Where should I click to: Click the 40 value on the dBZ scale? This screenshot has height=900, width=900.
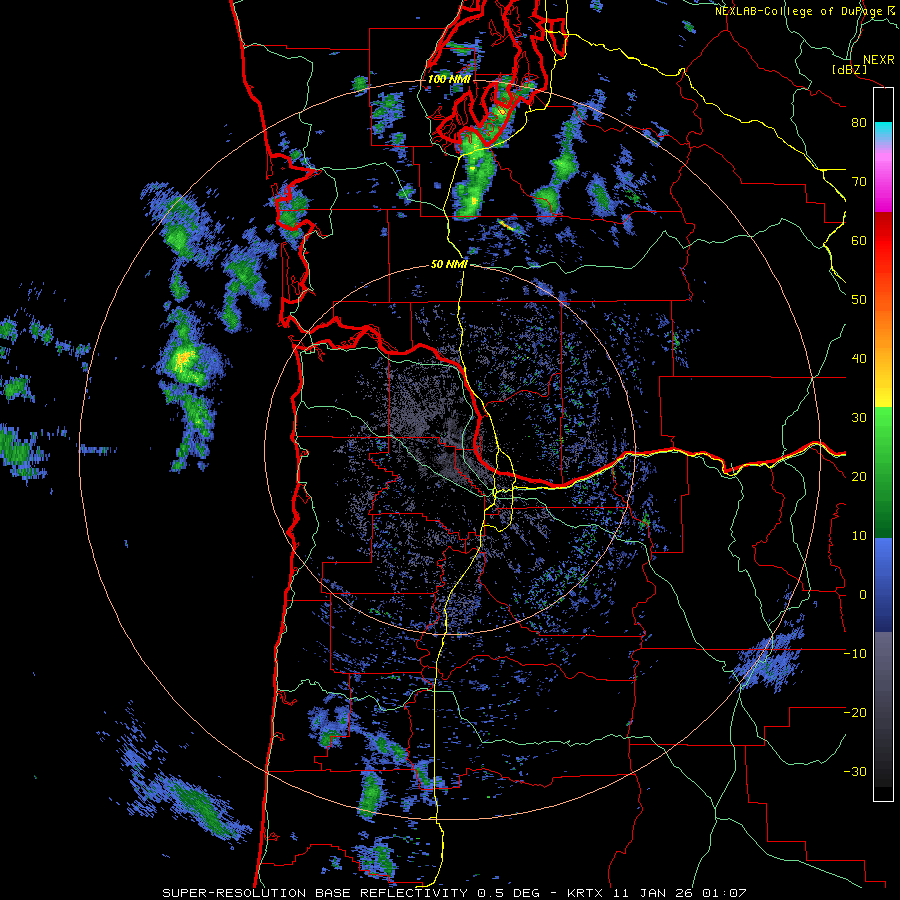[x=859, y=359]
